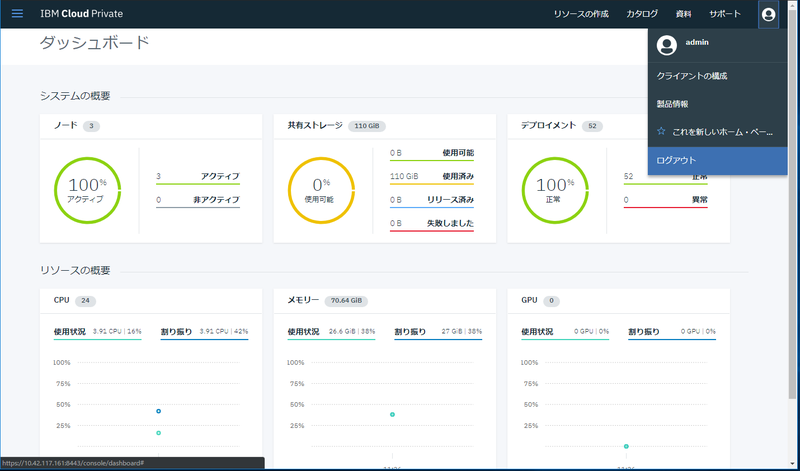
Task: Click the デプロイメント 100% 正常 gauge
Action: click(x=555, y=190)
